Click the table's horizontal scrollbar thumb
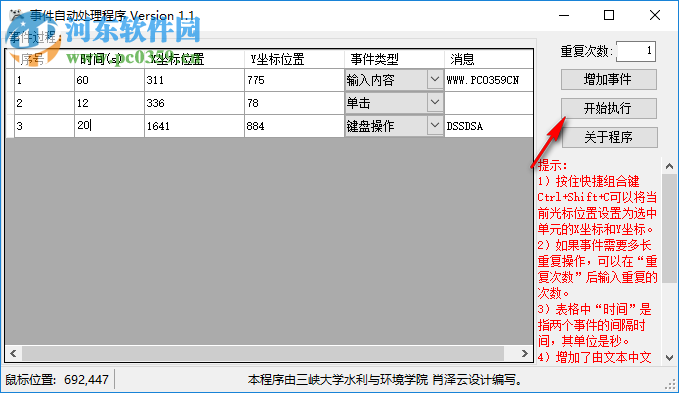This screenshot has width=679, height=393. 263,353
